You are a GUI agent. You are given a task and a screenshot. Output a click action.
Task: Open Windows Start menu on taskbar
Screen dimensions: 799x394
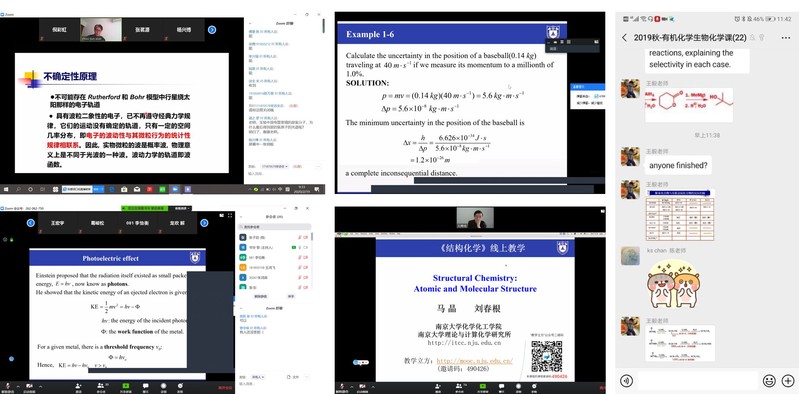tap(6, 189)
